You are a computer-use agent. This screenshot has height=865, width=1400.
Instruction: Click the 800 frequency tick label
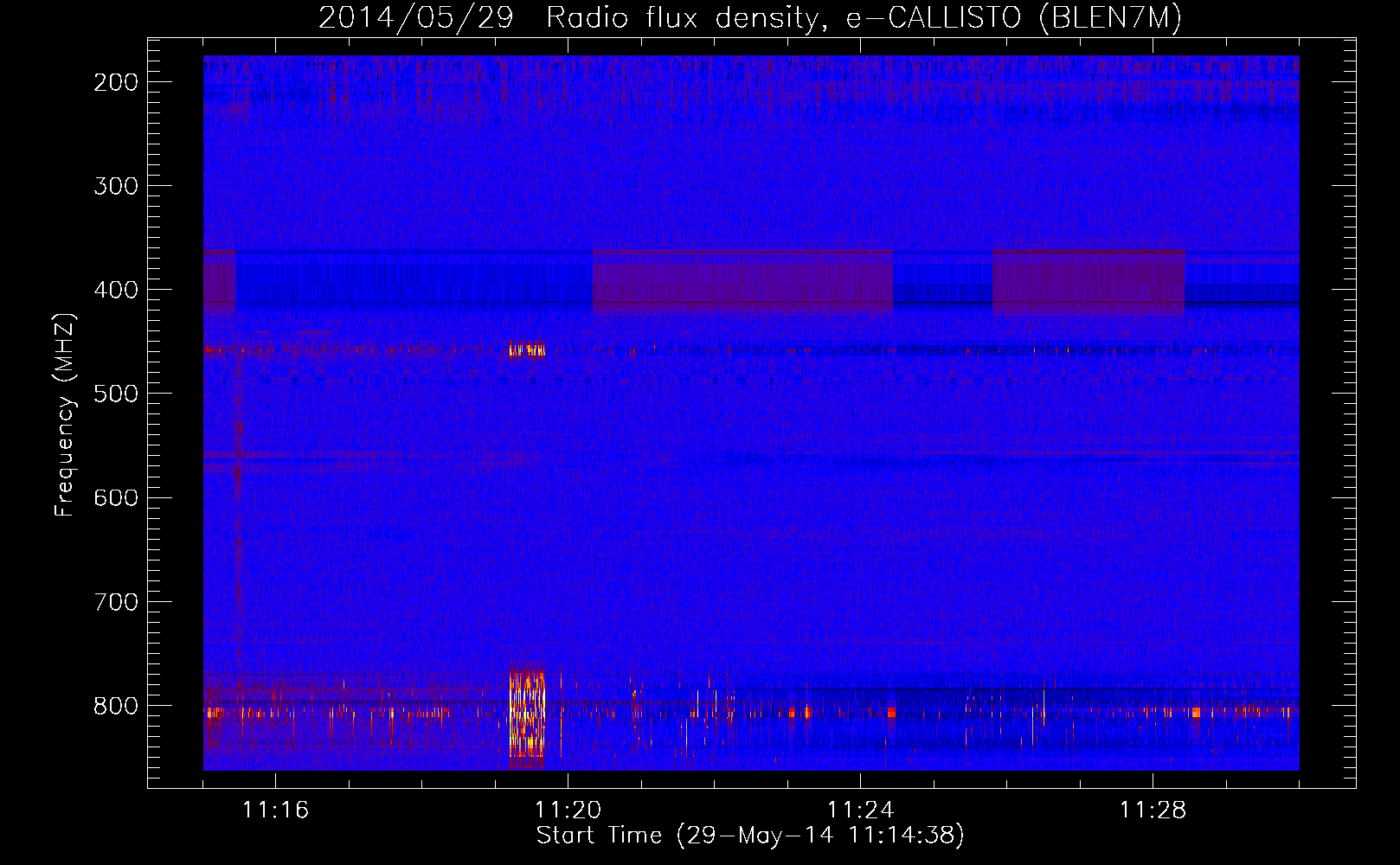point(116,706)
